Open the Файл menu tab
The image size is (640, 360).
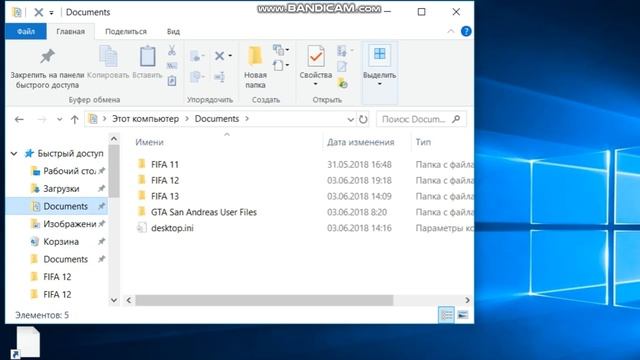pos(26,31)
